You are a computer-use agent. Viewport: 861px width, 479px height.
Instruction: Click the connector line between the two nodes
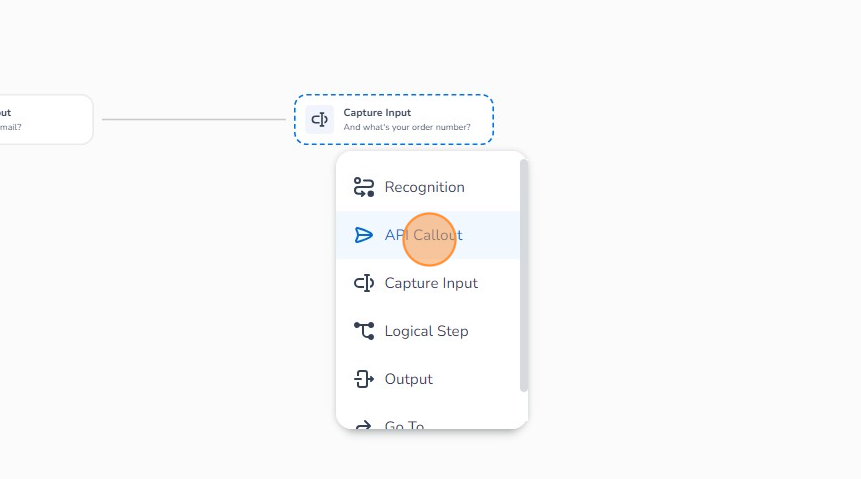pos(193,119)
